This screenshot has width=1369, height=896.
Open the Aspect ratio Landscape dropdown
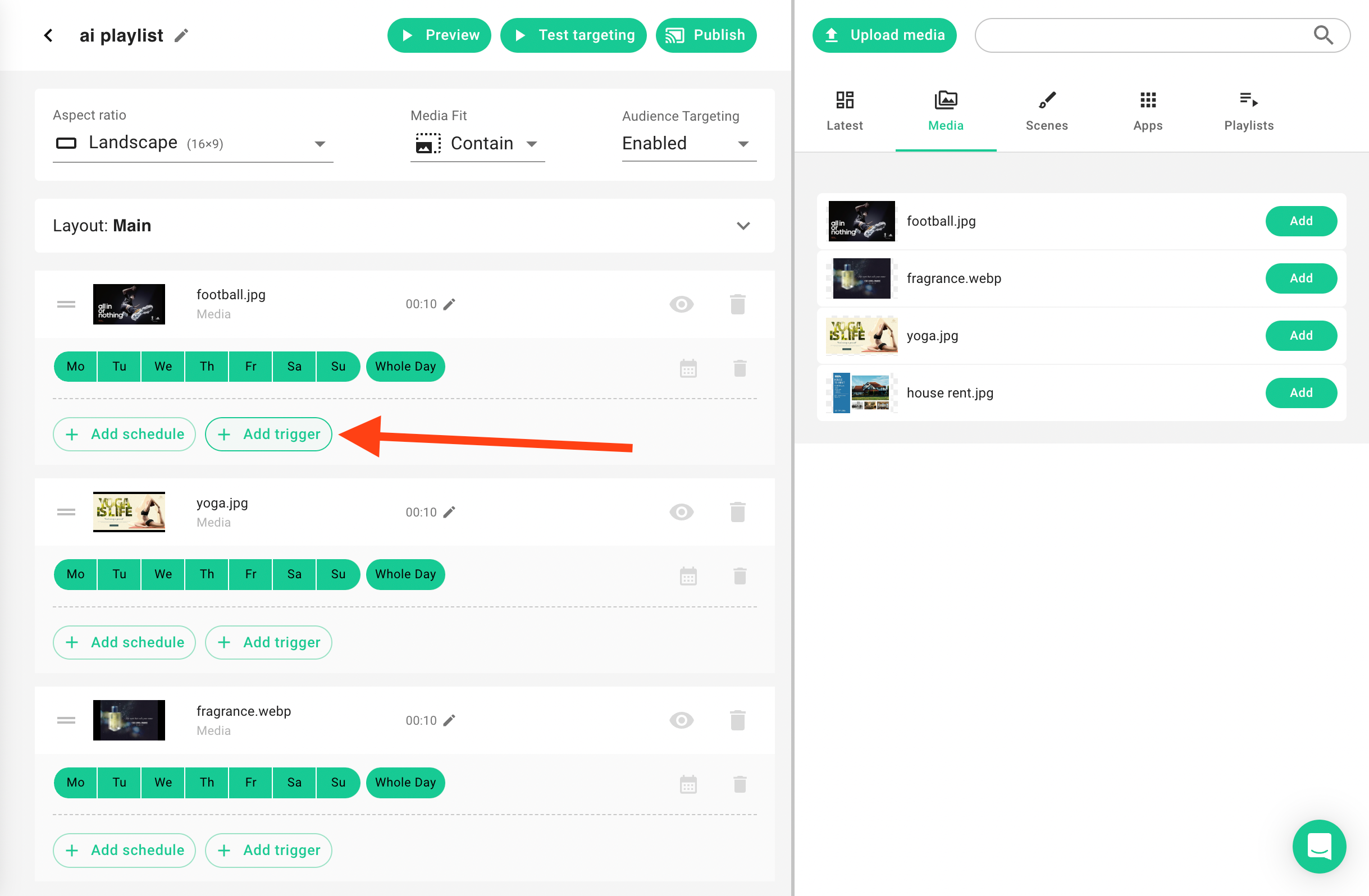(193, 143)
